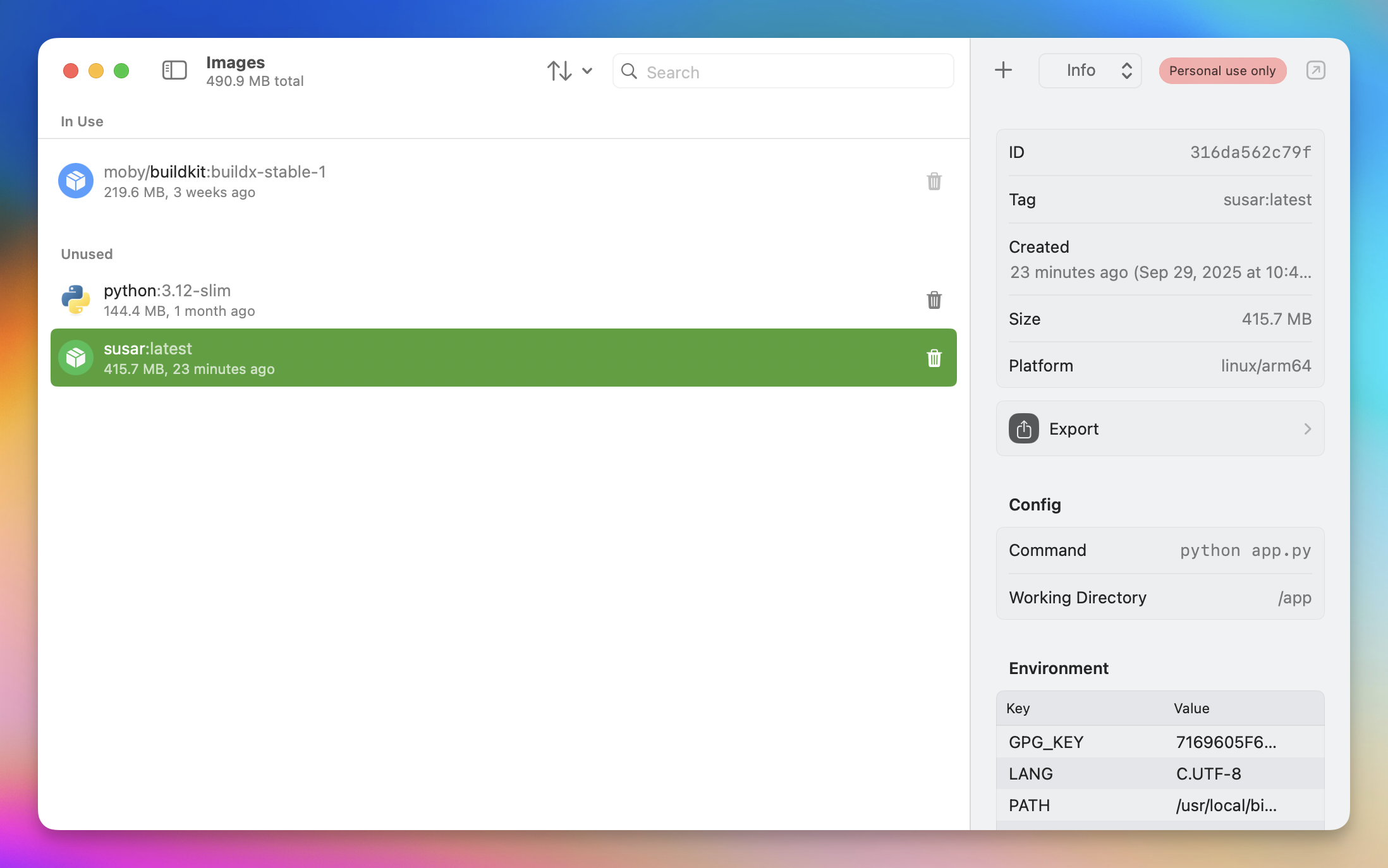Click the plus add image button
1388x868 pixels.
coord(1003,70)
